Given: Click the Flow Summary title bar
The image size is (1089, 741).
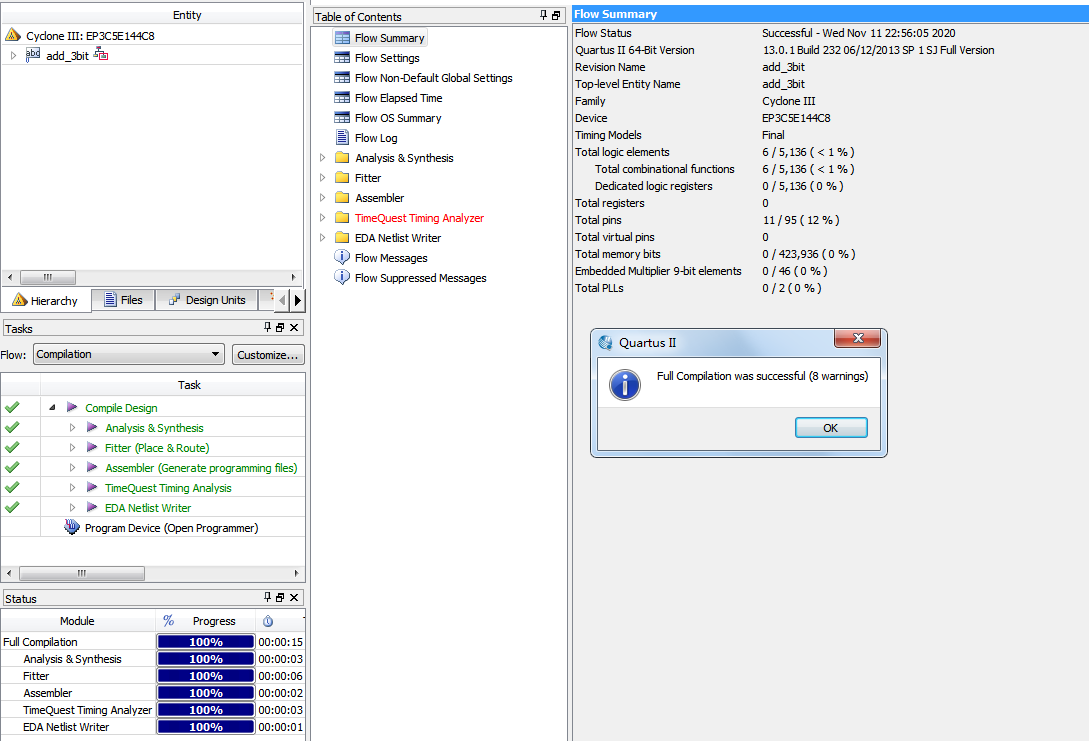Looking at the screenshot, I should tap(831, 14).
